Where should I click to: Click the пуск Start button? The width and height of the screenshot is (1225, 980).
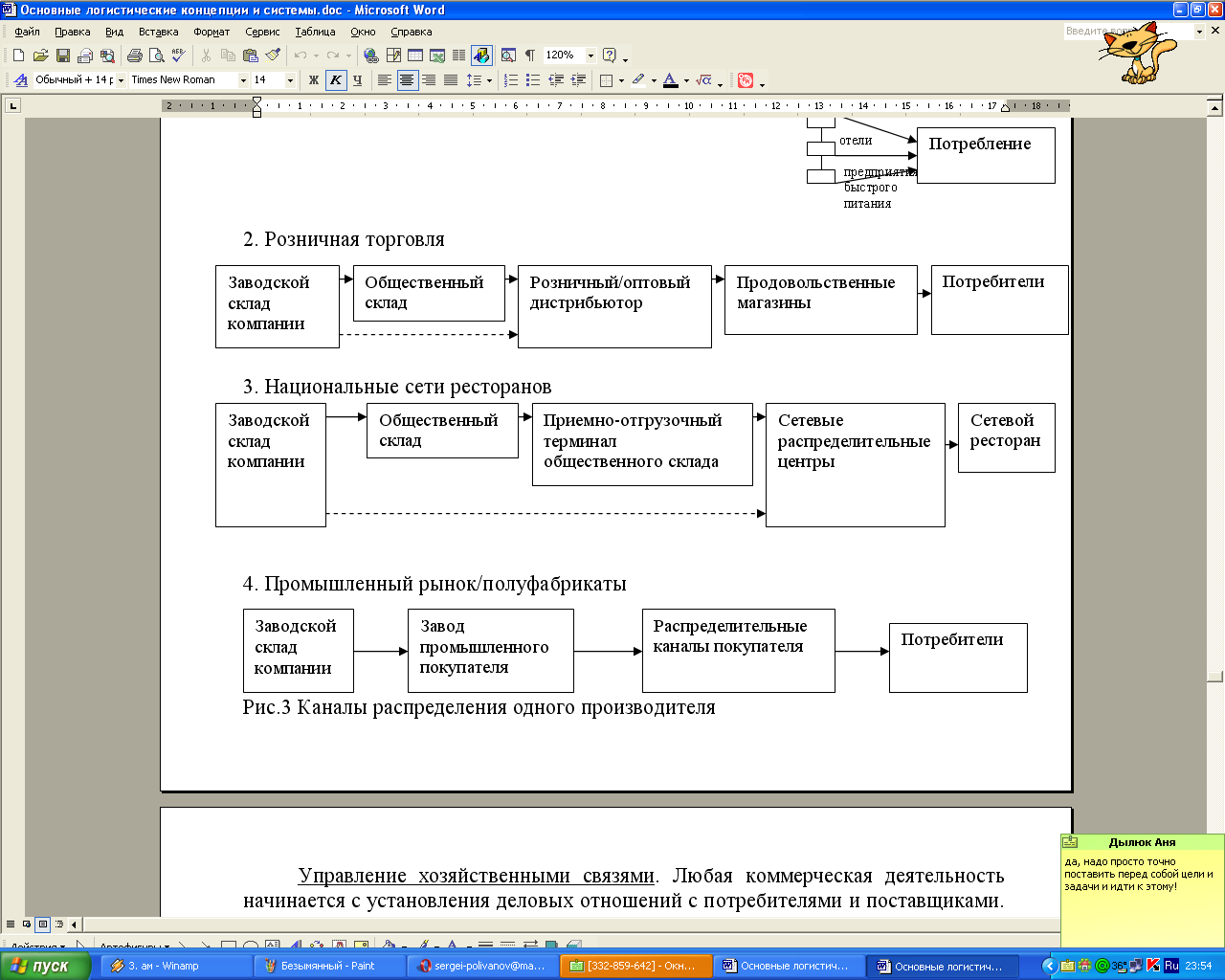(x=45, y=966)
